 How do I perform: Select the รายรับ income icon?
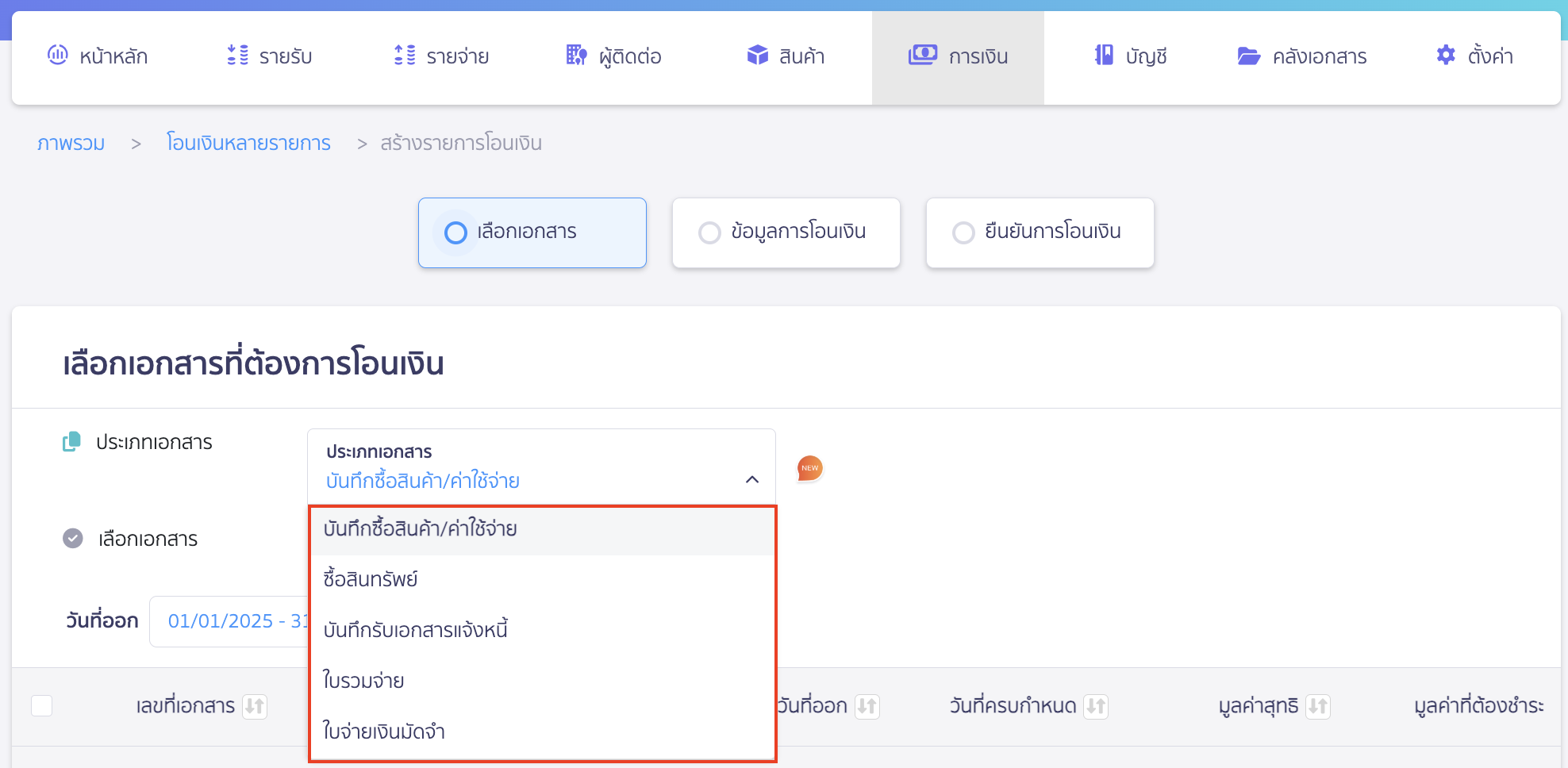(235, 56)
